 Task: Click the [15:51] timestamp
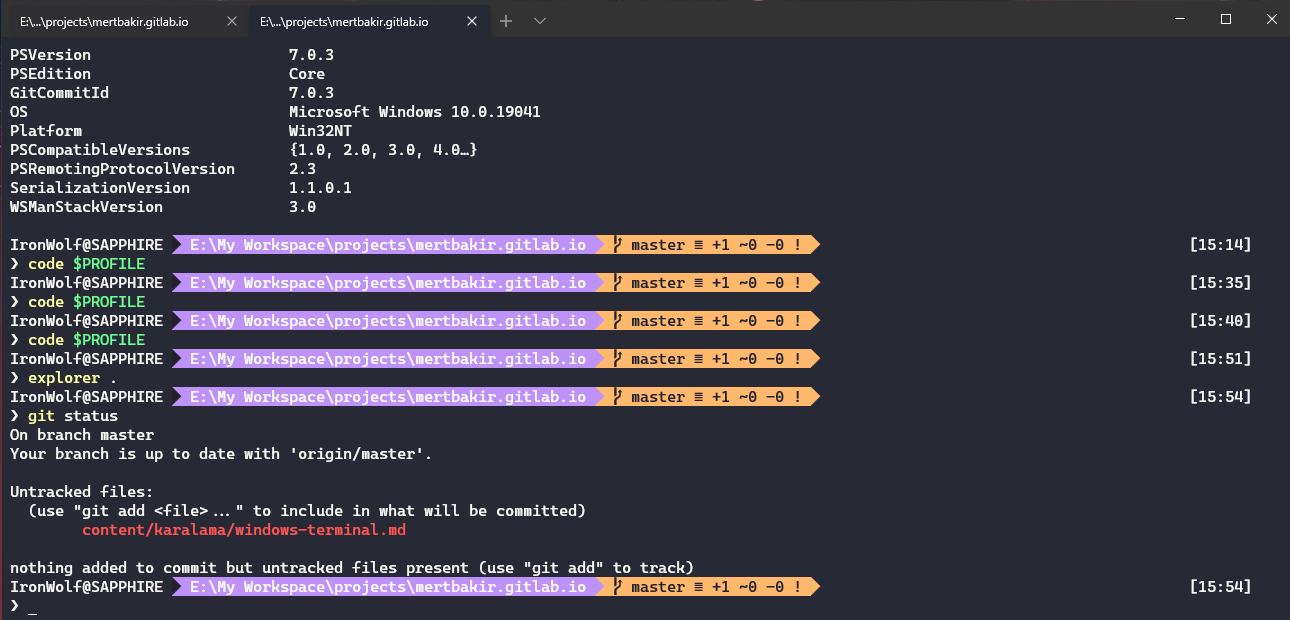click(1220, 359)
